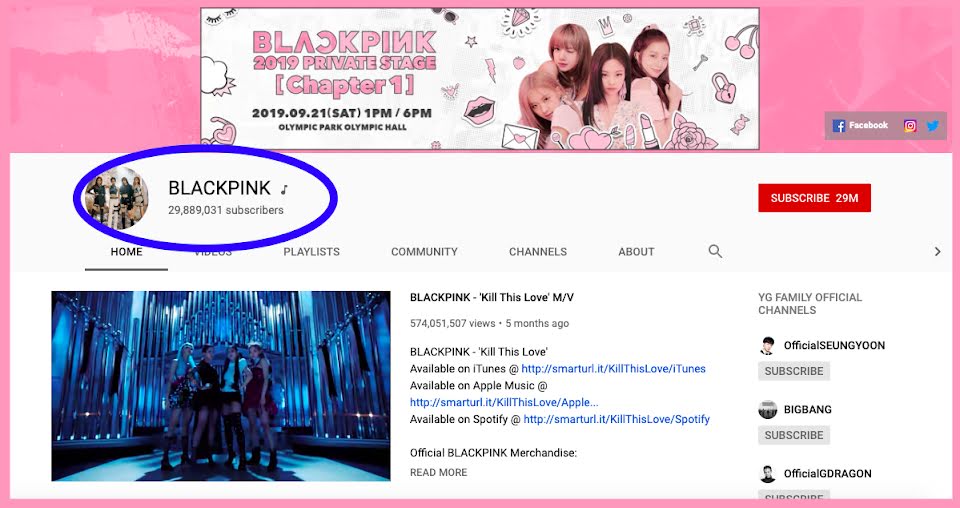The image size is (960, 508).
Task: Open the Instagram icon in banner
Action: tap(910, 125)
